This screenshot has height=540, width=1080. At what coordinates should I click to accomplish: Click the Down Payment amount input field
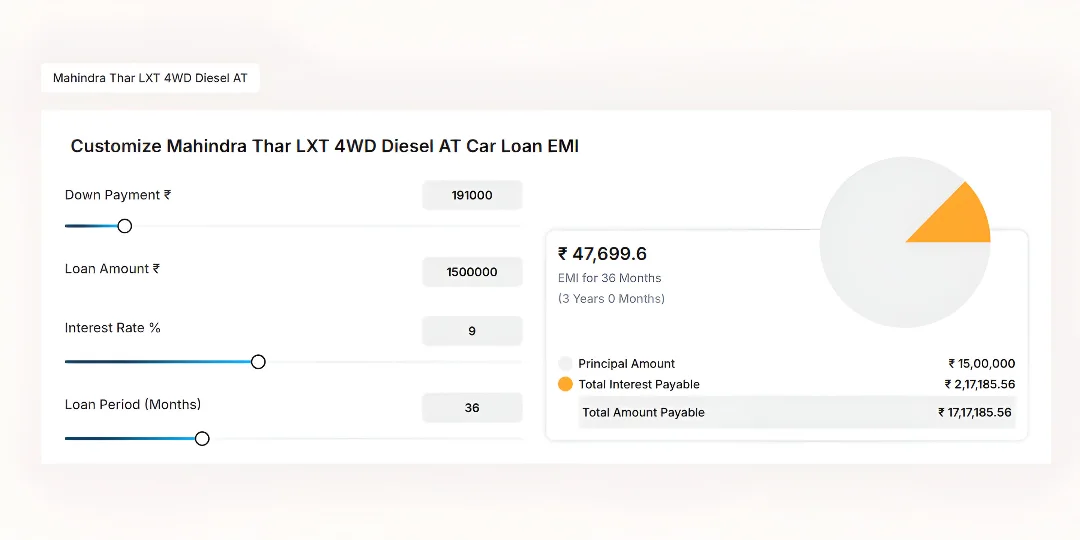pyautogui.click(x=472, y=196)
